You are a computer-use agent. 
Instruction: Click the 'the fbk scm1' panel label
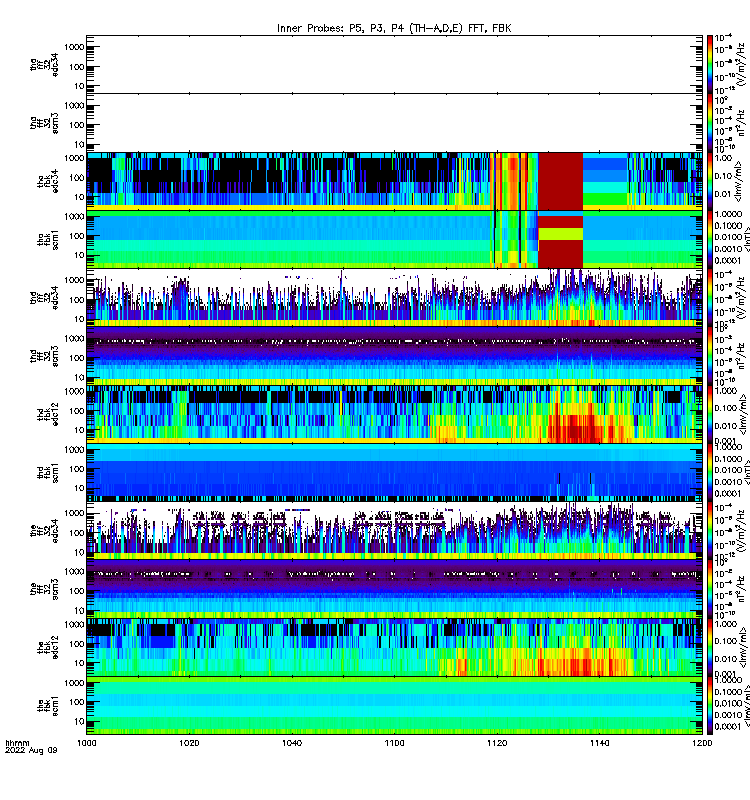[x=48, y=705]
